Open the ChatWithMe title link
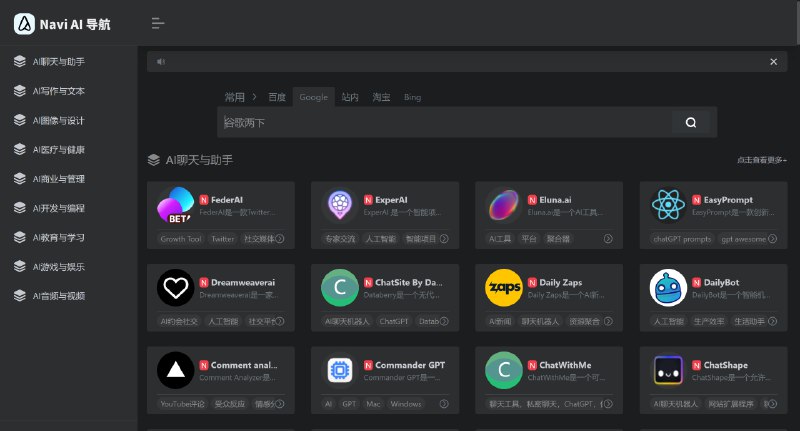The width and height of the screenshot is (800, 431). 565,365
